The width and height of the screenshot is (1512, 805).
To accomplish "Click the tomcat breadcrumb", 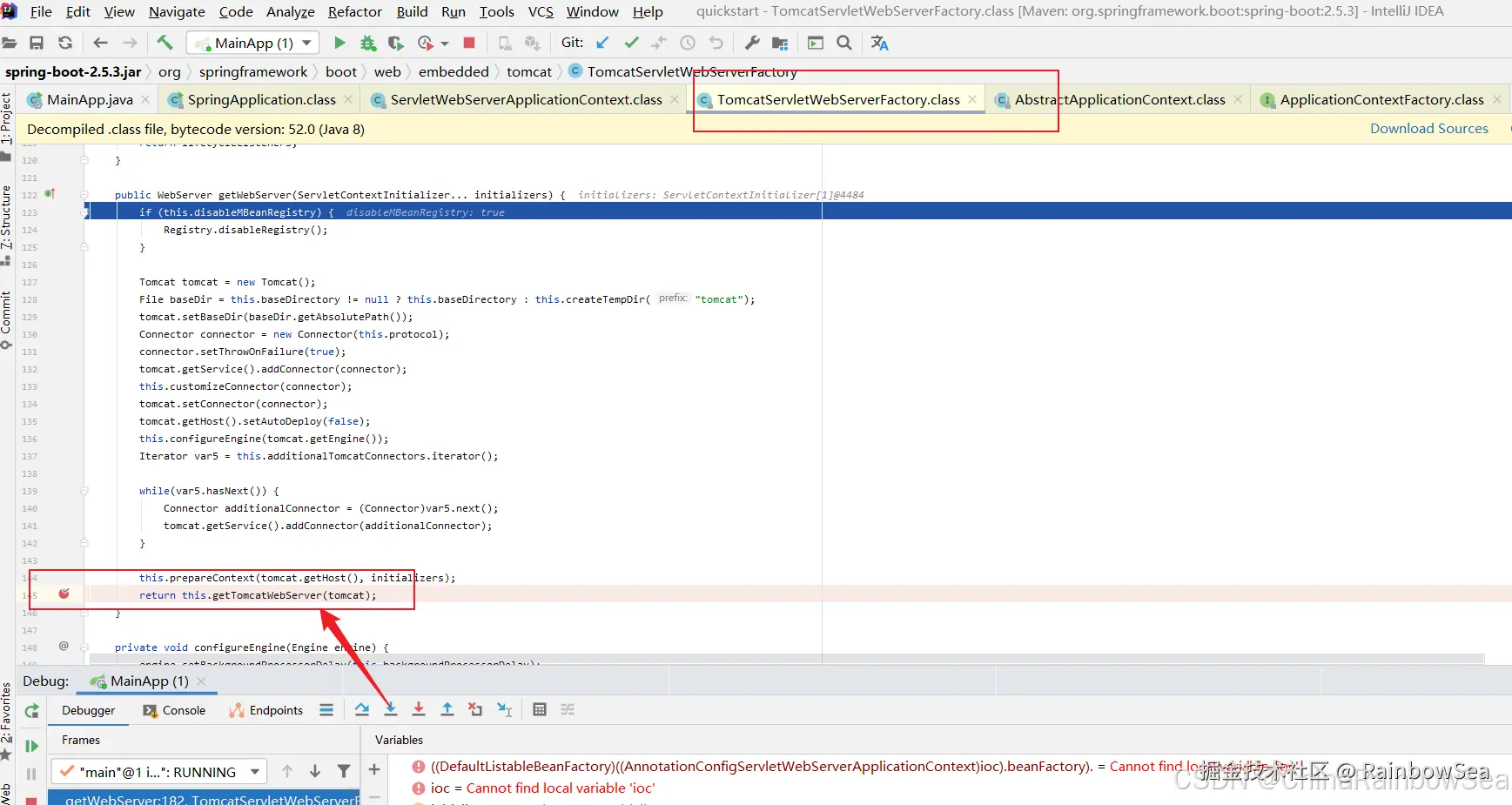I will [529, 71].
